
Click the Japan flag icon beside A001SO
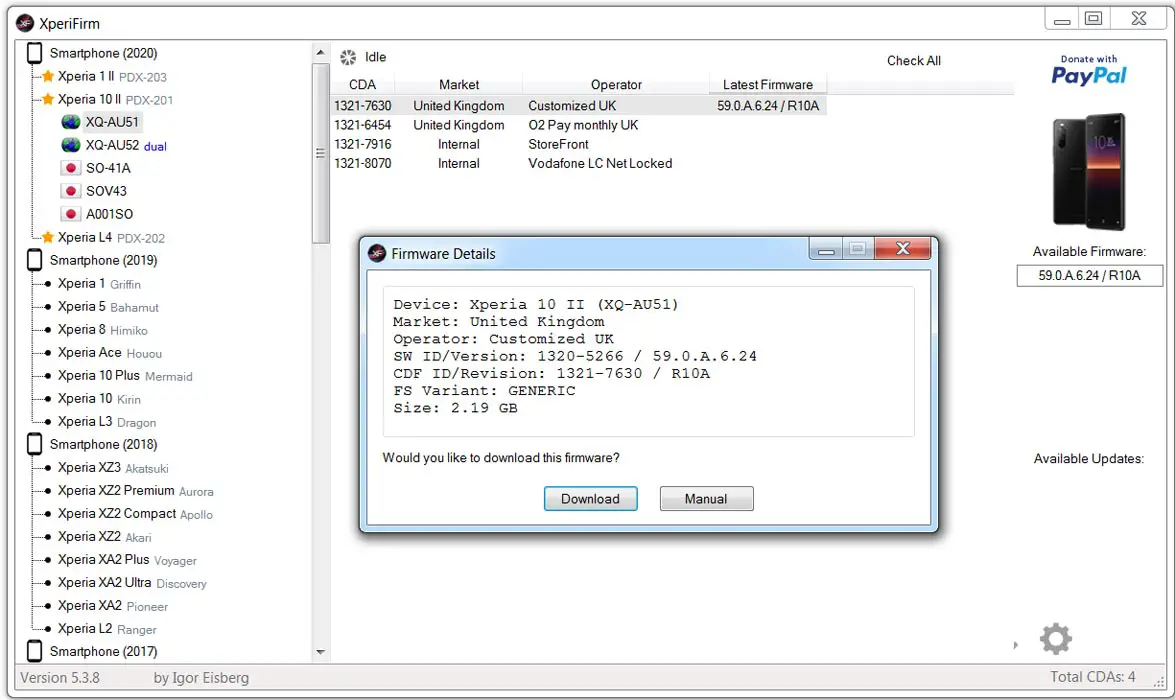point(70,214)
